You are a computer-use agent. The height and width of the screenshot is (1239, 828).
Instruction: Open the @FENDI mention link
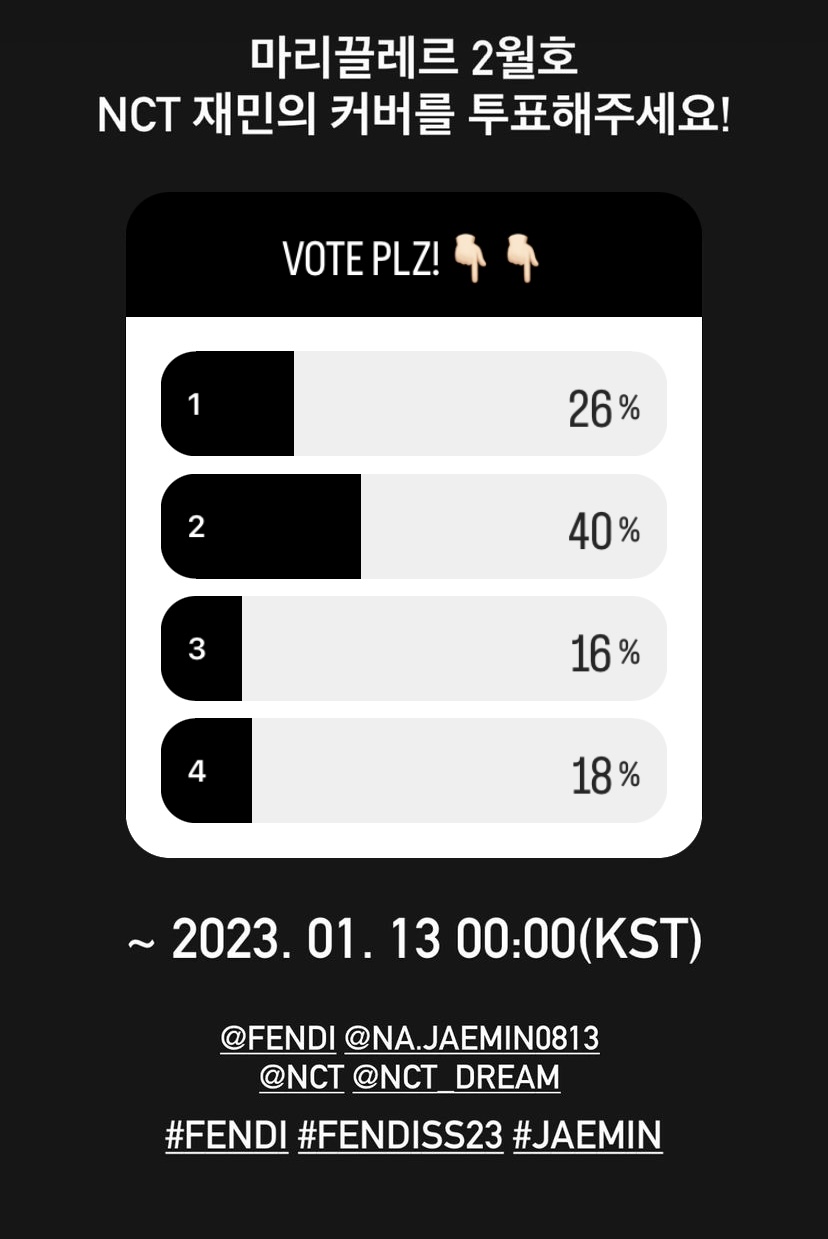coord(278,1039)
